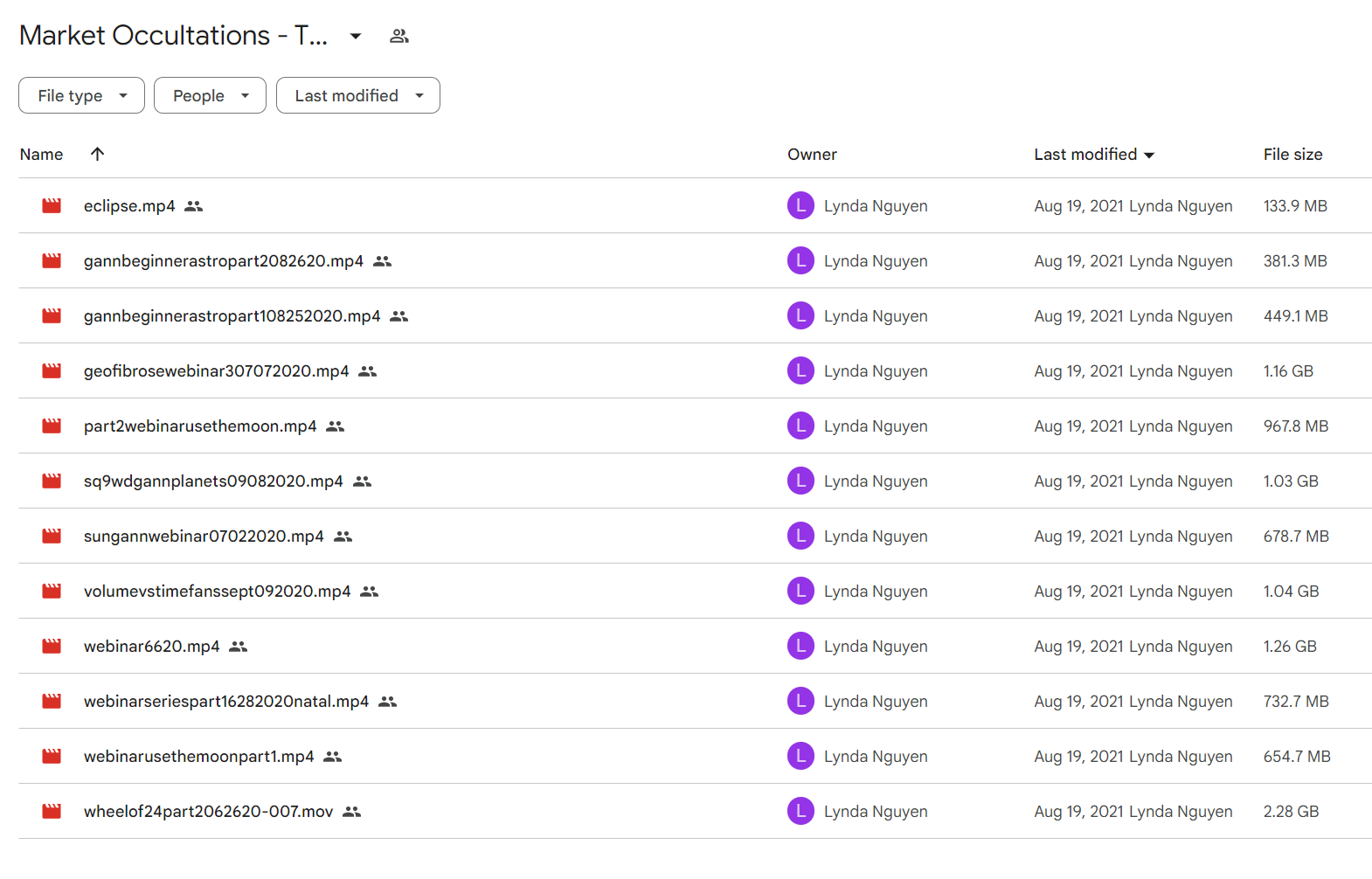Click shared icon beside webinarusethemoonpart1.mp4
This screenshot has height=879, width=1372.
(333, 757)
